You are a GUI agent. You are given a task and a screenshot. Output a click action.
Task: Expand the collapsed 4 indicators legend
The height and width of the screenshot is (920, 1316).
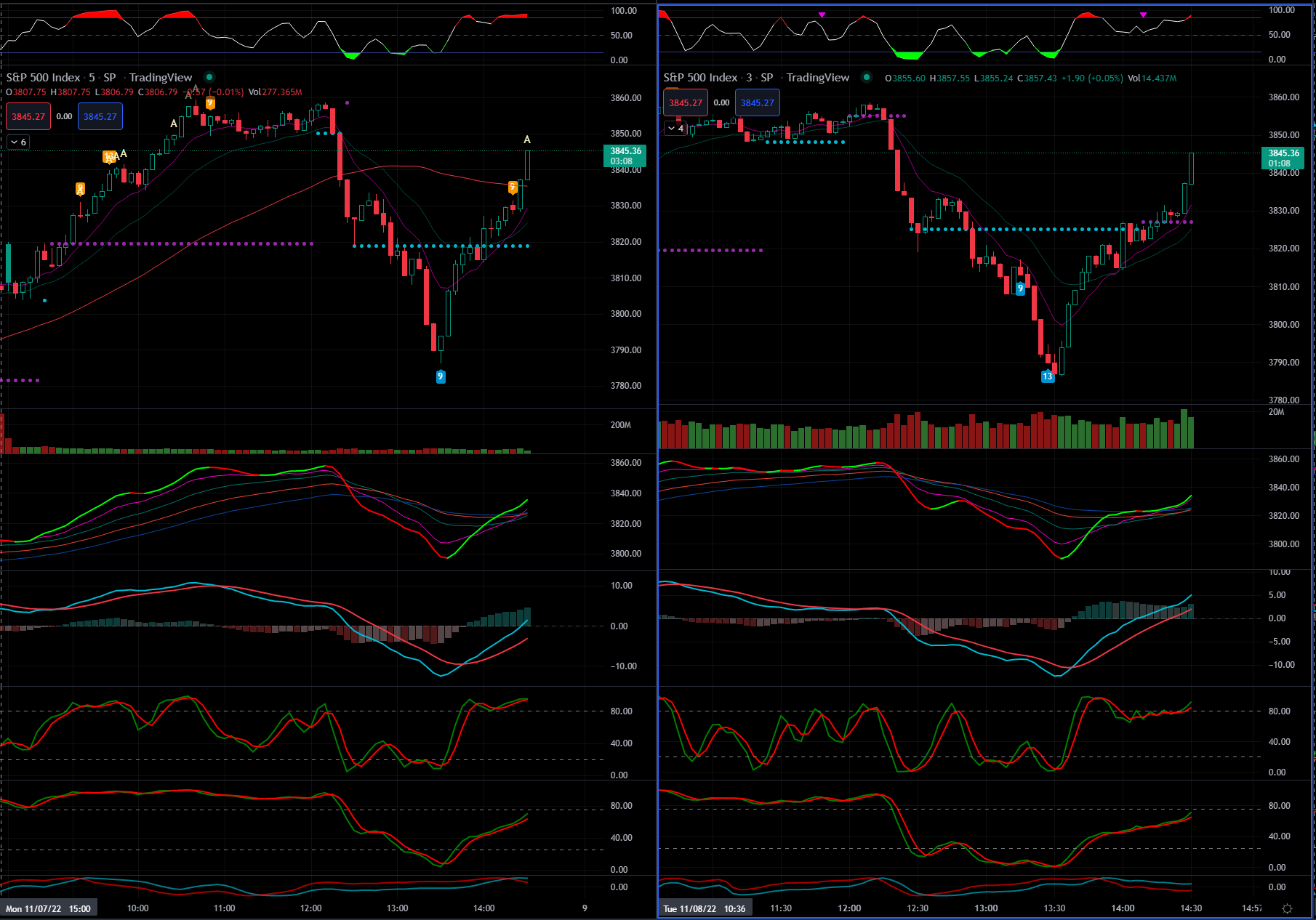click(x=675, y=129)
